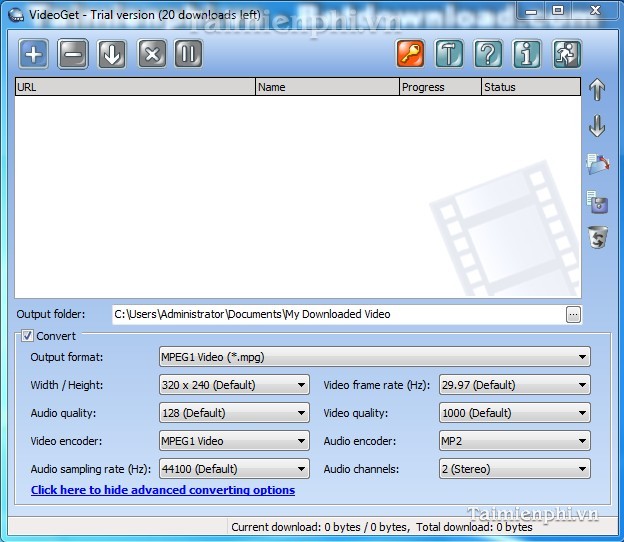Expand the Audio quality dropdown

pos(234,413)
